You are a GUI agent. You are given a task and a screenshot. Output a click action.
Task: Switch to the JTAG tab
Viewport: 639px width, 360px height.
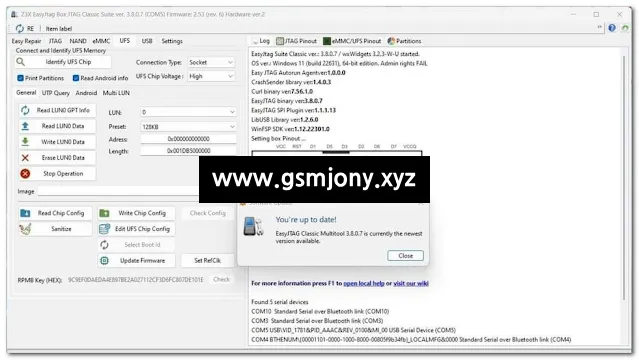click(x=55, y=41)
